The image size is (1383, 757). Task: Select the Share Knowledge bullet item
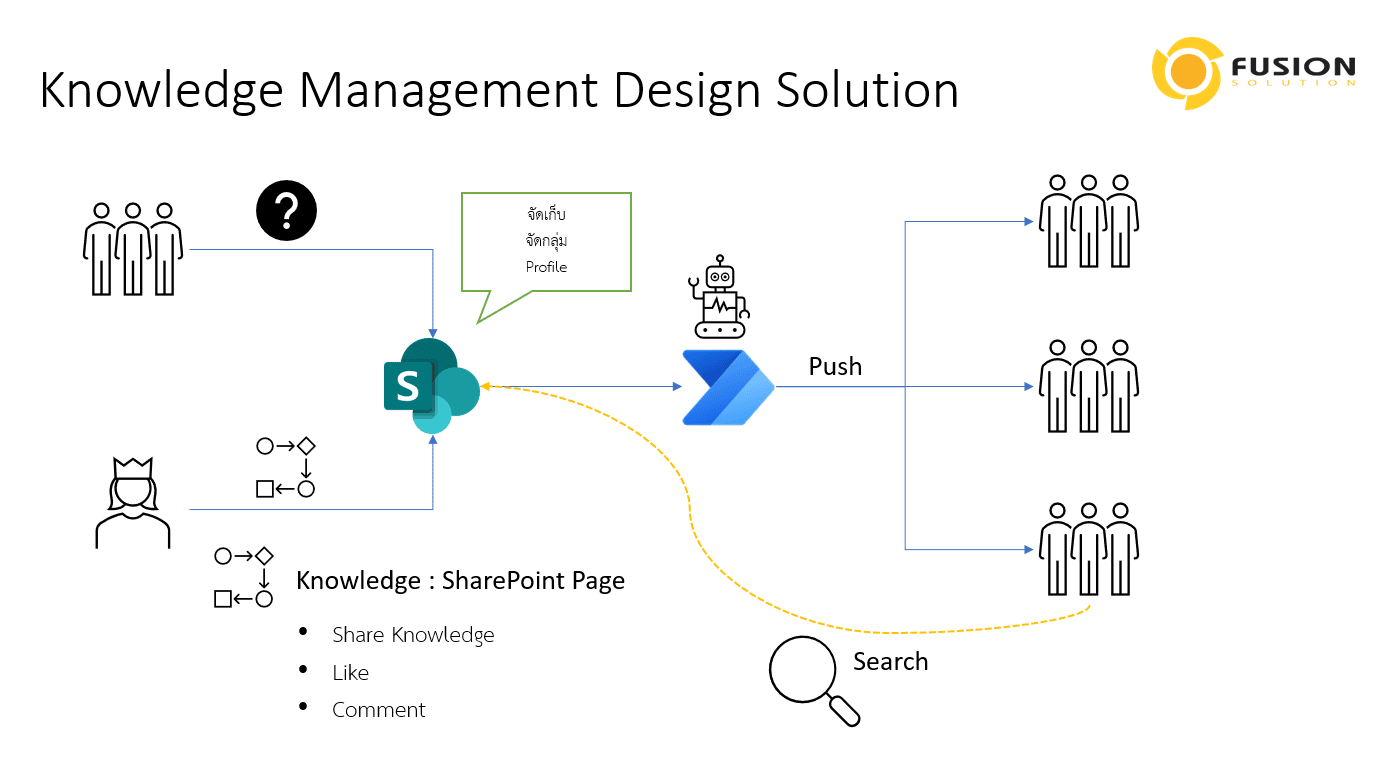tap(413, 634)
